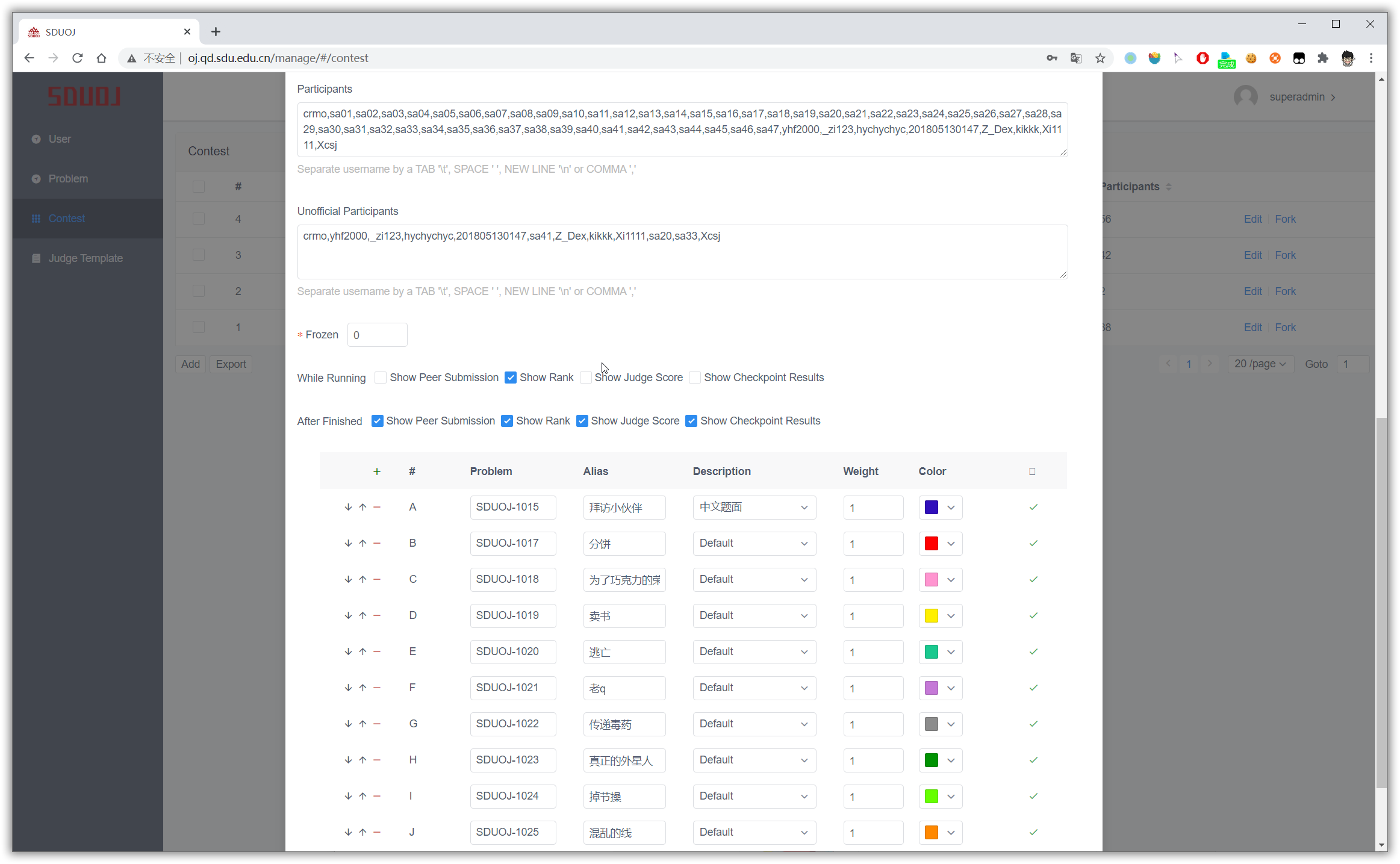1400x864 pixels.
Task: Open the 20 /page pagination dropdown
Action: [x=1260, y=364]
